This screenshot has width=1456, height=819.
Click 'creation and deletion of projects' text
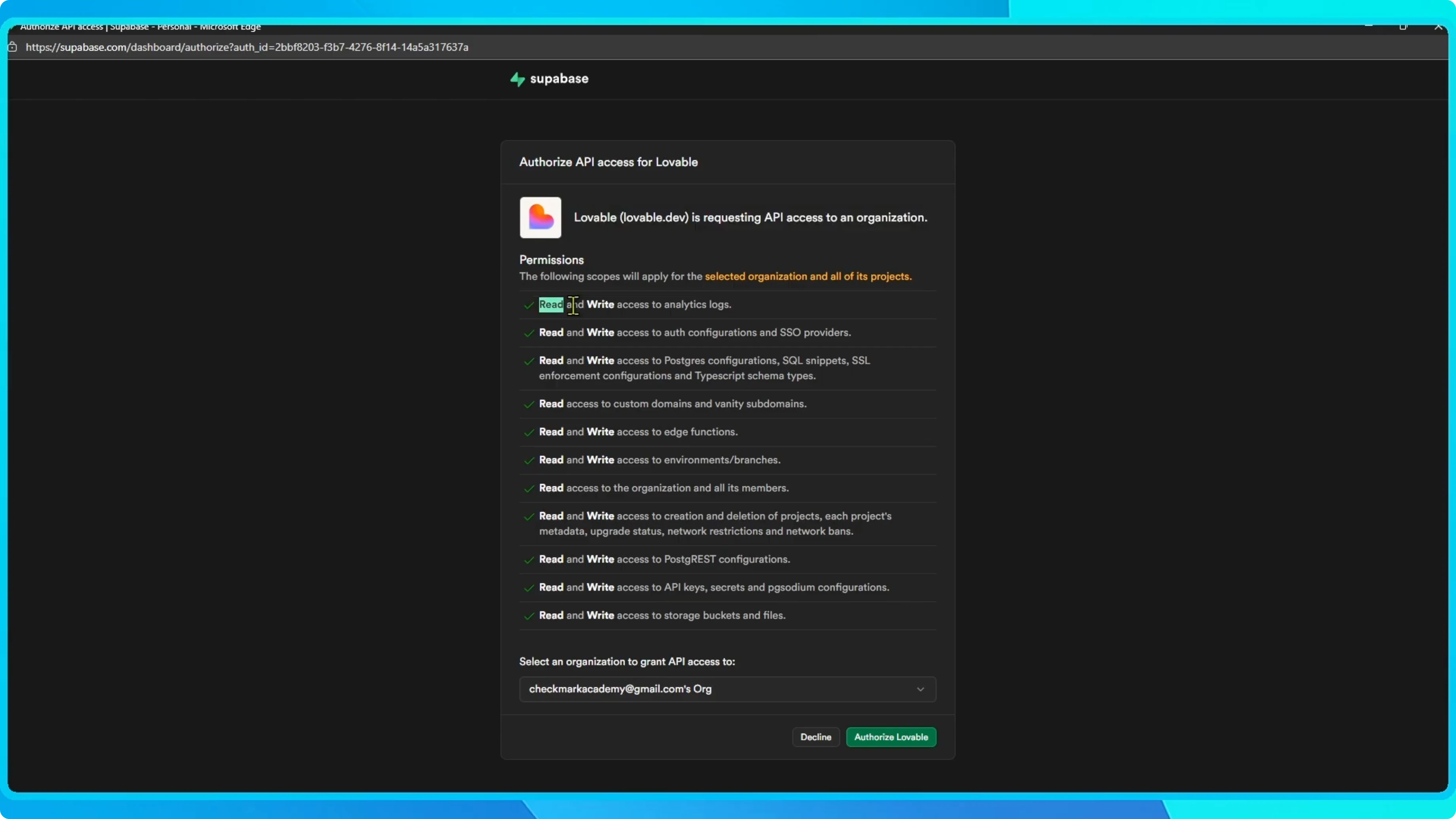[741, 516]
